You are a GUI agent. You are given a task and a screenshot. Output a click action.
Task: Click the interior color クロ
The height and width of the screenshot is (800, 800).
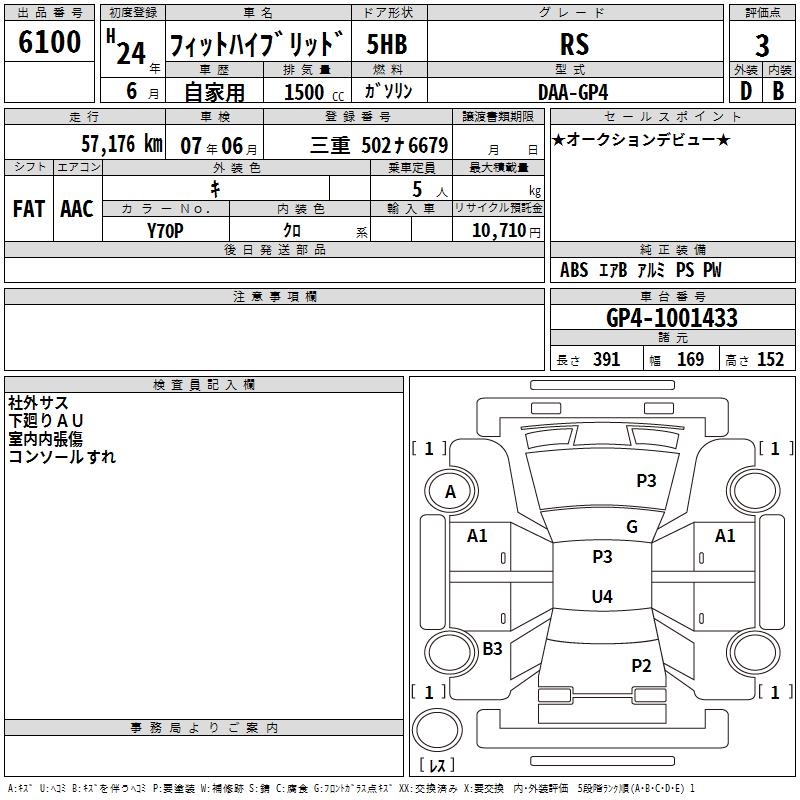(292, 231)
